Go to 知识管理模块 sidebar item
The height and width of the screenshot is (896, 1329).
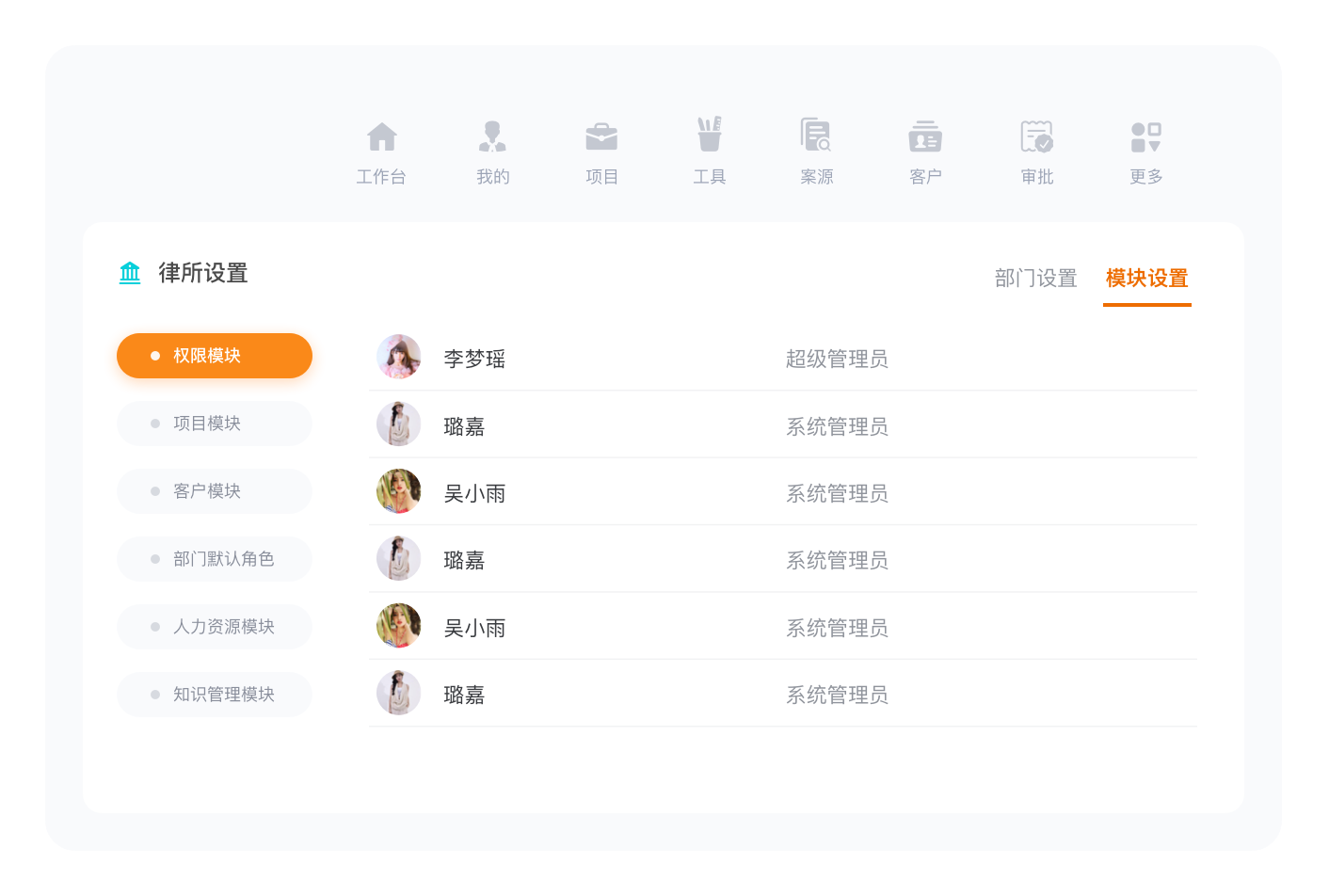(215, 695)
